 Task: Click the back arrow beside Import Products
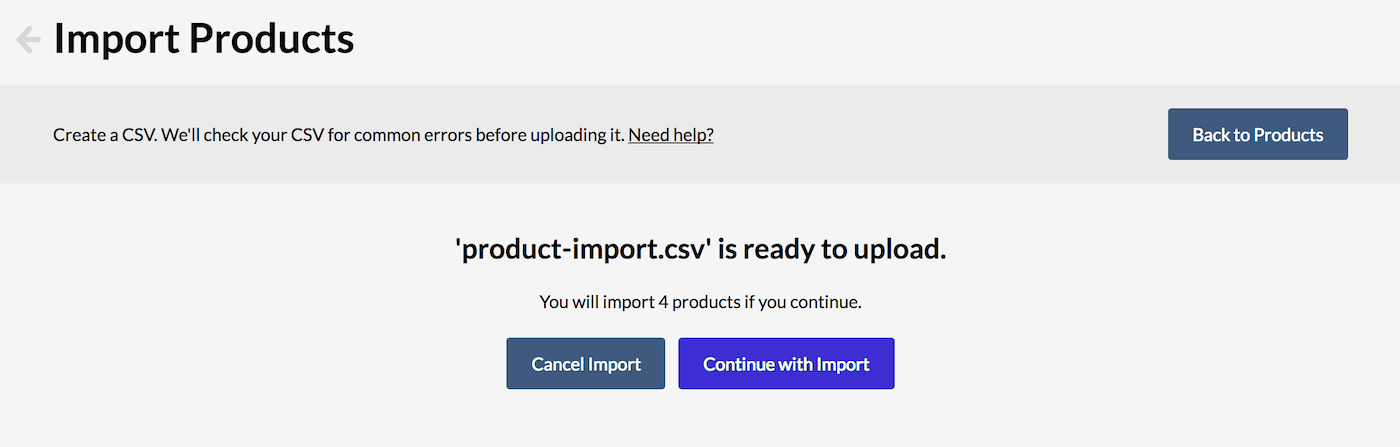click(x=28, y=40)
